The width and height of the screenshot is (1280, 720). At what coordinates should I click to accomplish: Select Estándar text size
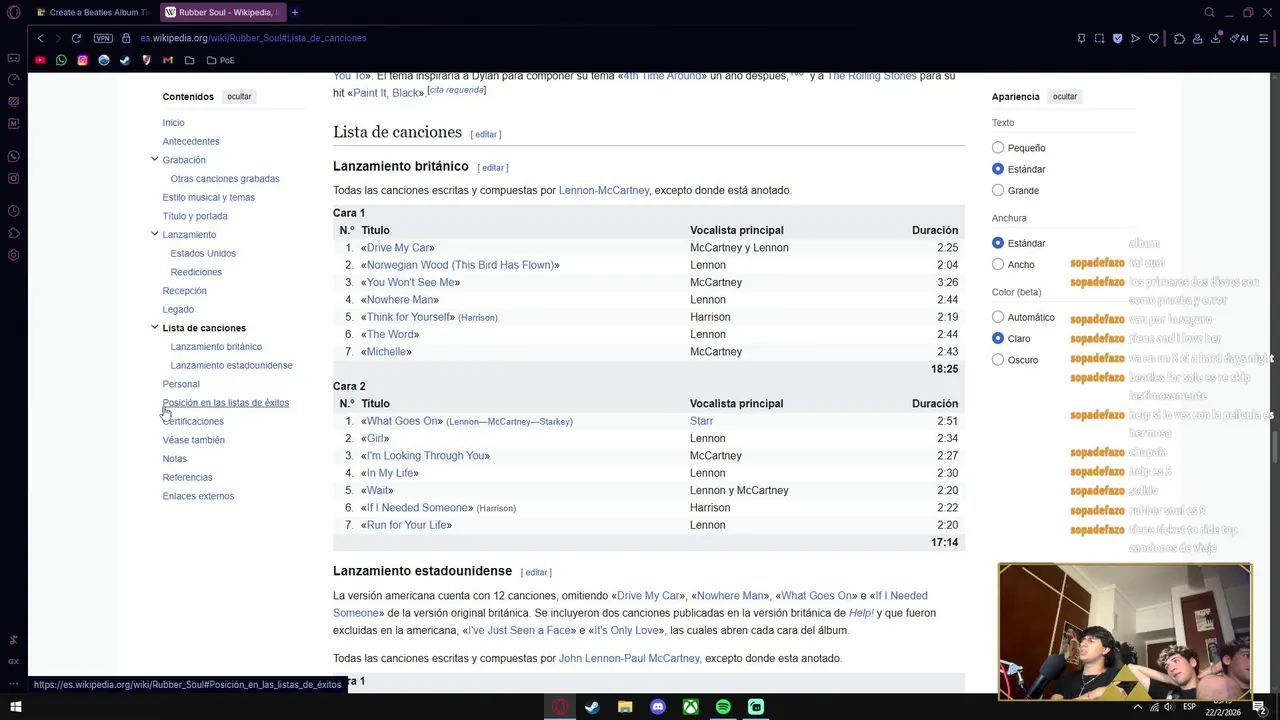tap(998, 169)
